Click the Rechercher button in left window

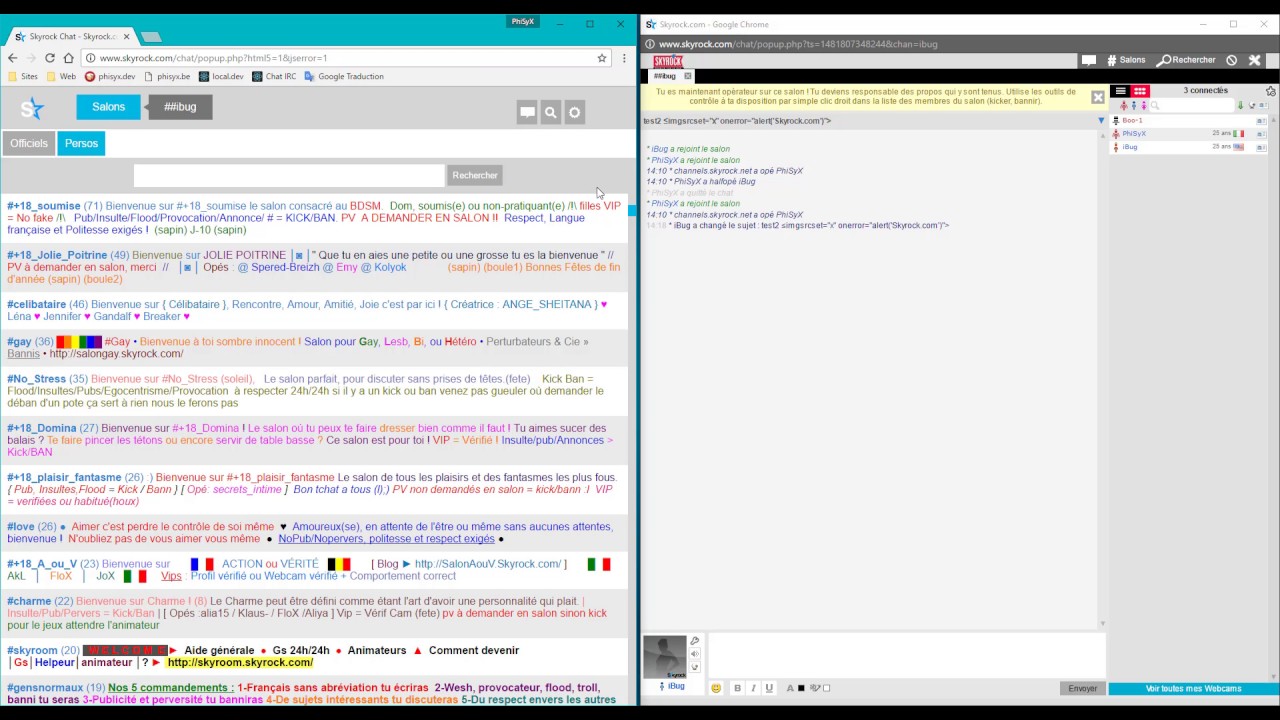475,175
